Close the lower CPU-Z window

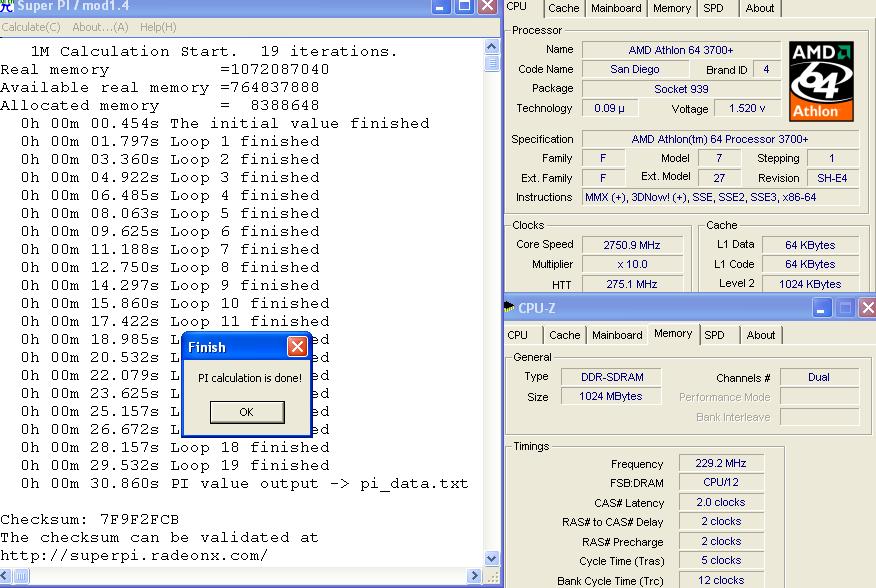(x=867, y=307)
